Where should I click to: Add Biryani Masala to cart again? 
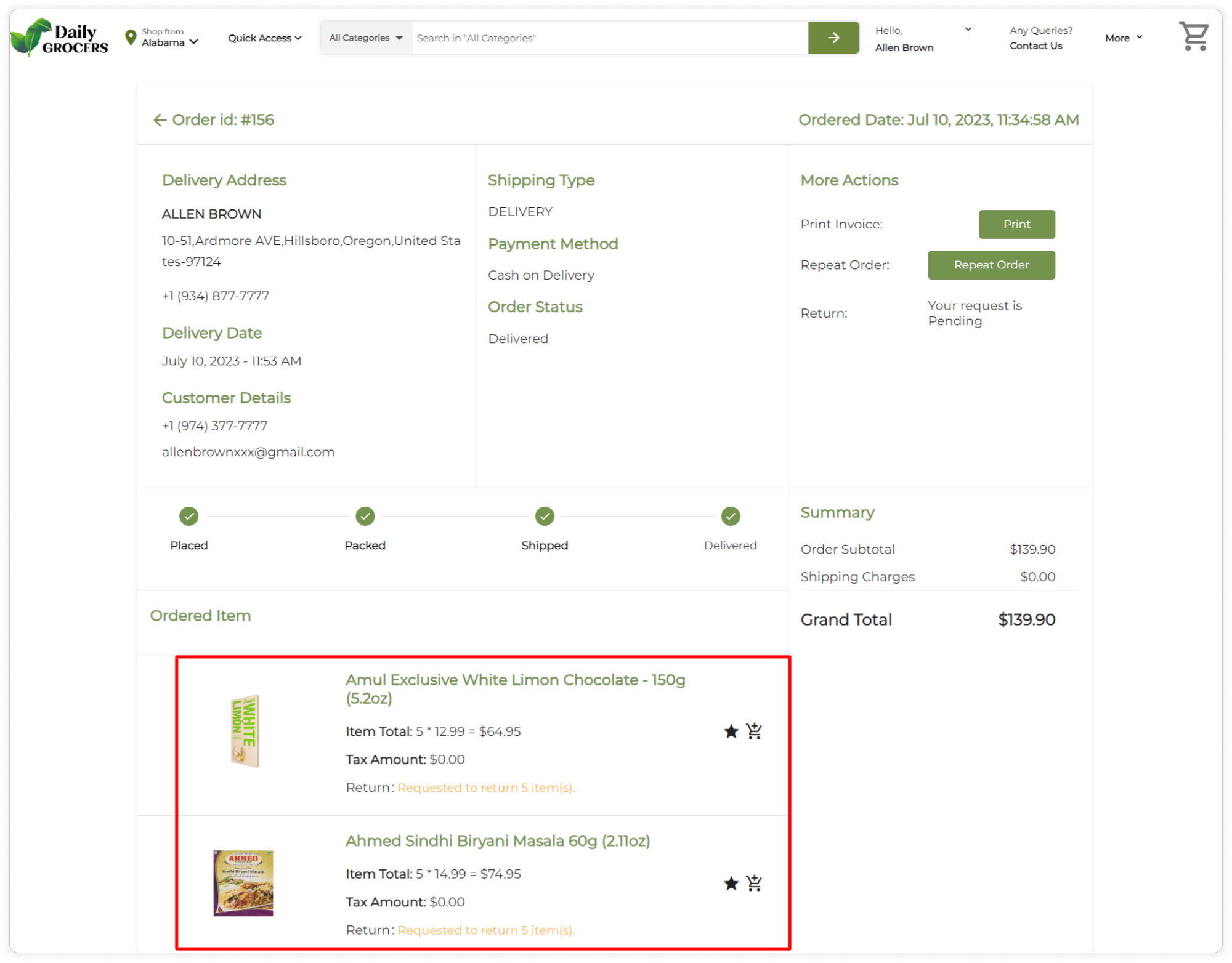(754, 884)
